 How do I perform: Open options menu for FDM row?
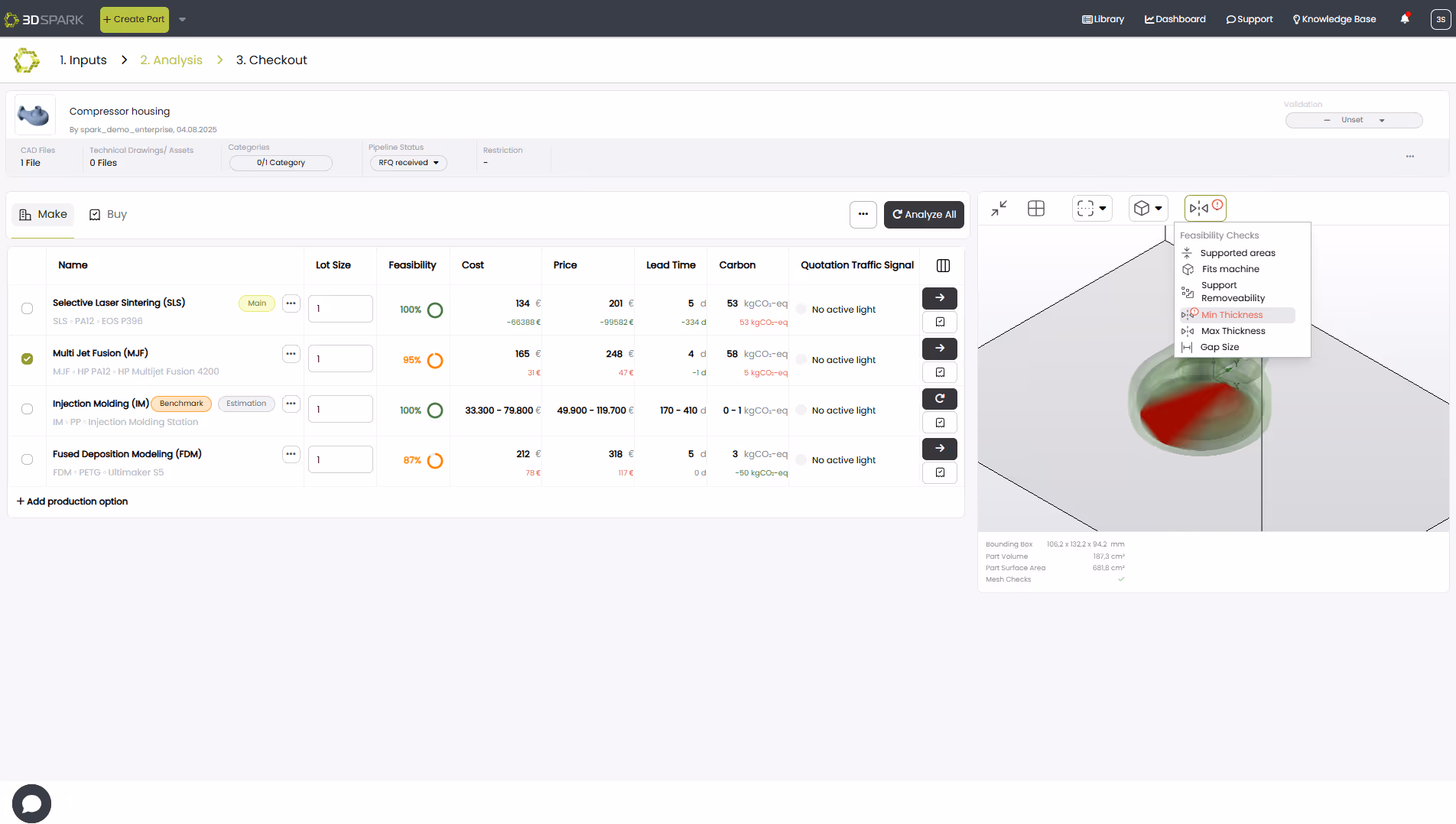(291, 454)
